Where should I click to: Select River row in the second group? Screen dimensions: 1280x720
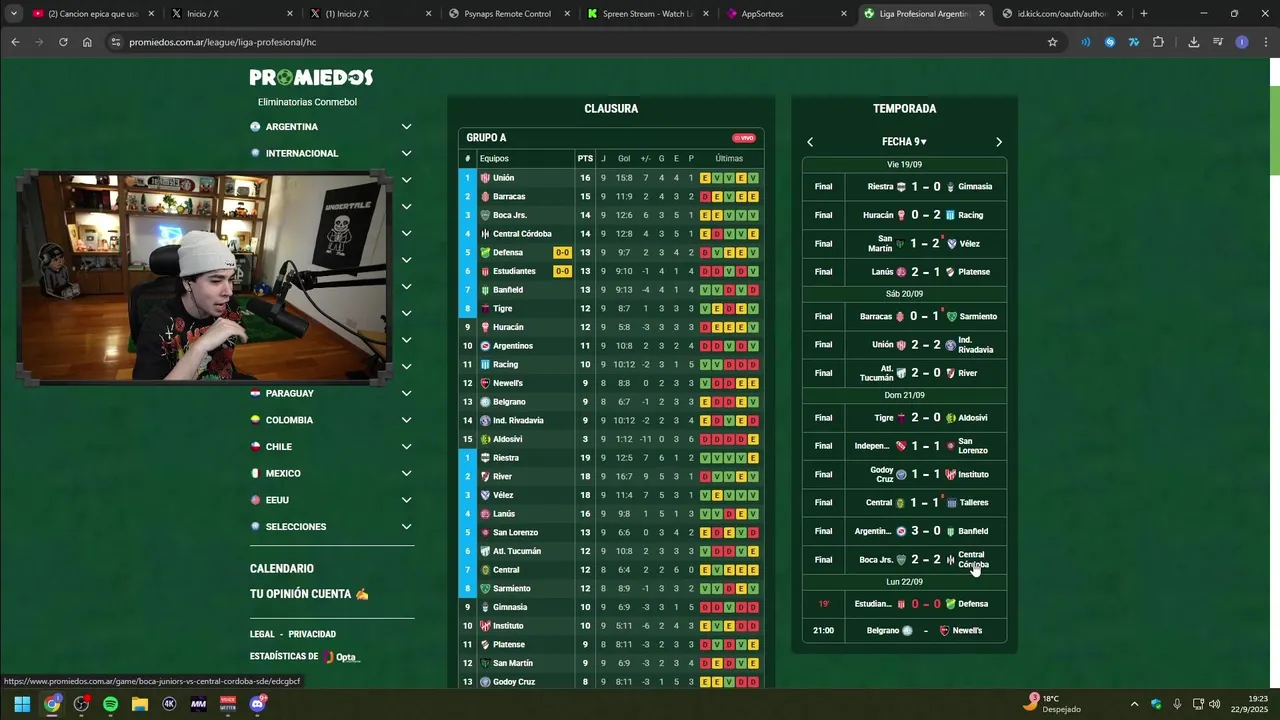(611, 477)
